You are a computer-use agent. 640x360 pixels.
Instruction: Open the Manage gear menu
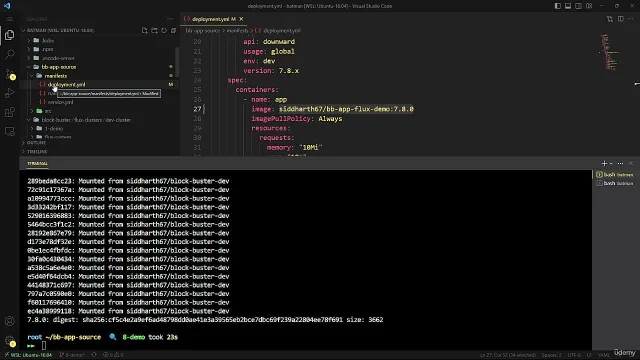(9, 340)
